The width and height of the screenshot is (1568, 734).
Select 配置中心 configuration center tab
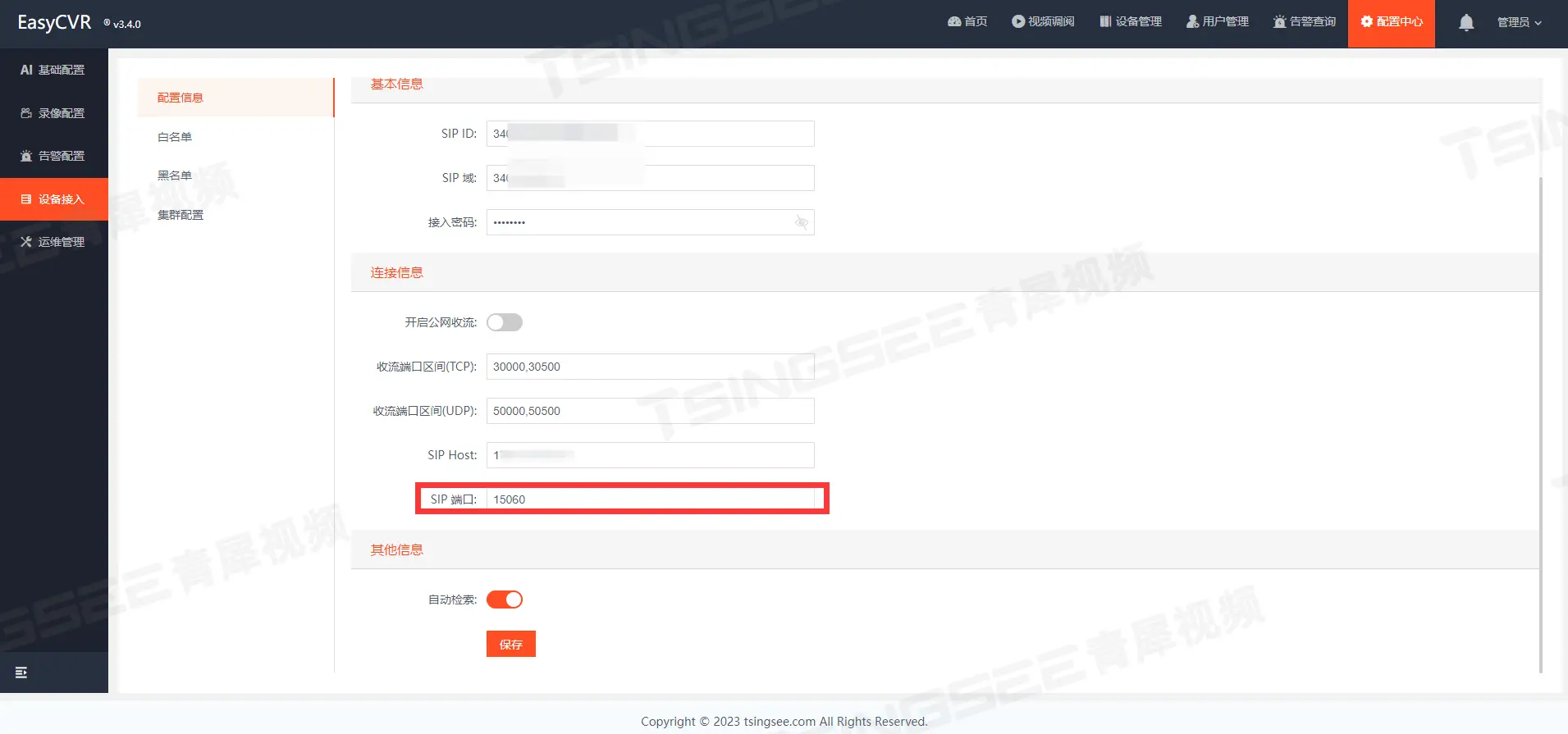[x=1392, y=23]
